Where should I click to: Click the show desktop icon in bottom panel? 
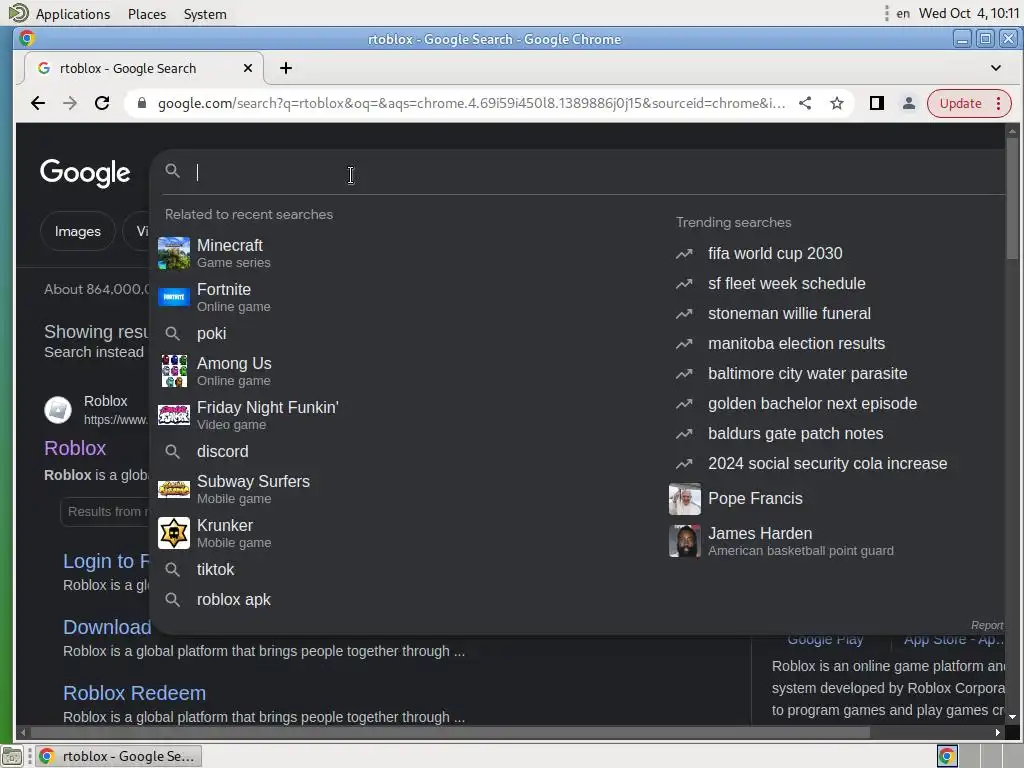pyautogui.click(x=12, y=756)
